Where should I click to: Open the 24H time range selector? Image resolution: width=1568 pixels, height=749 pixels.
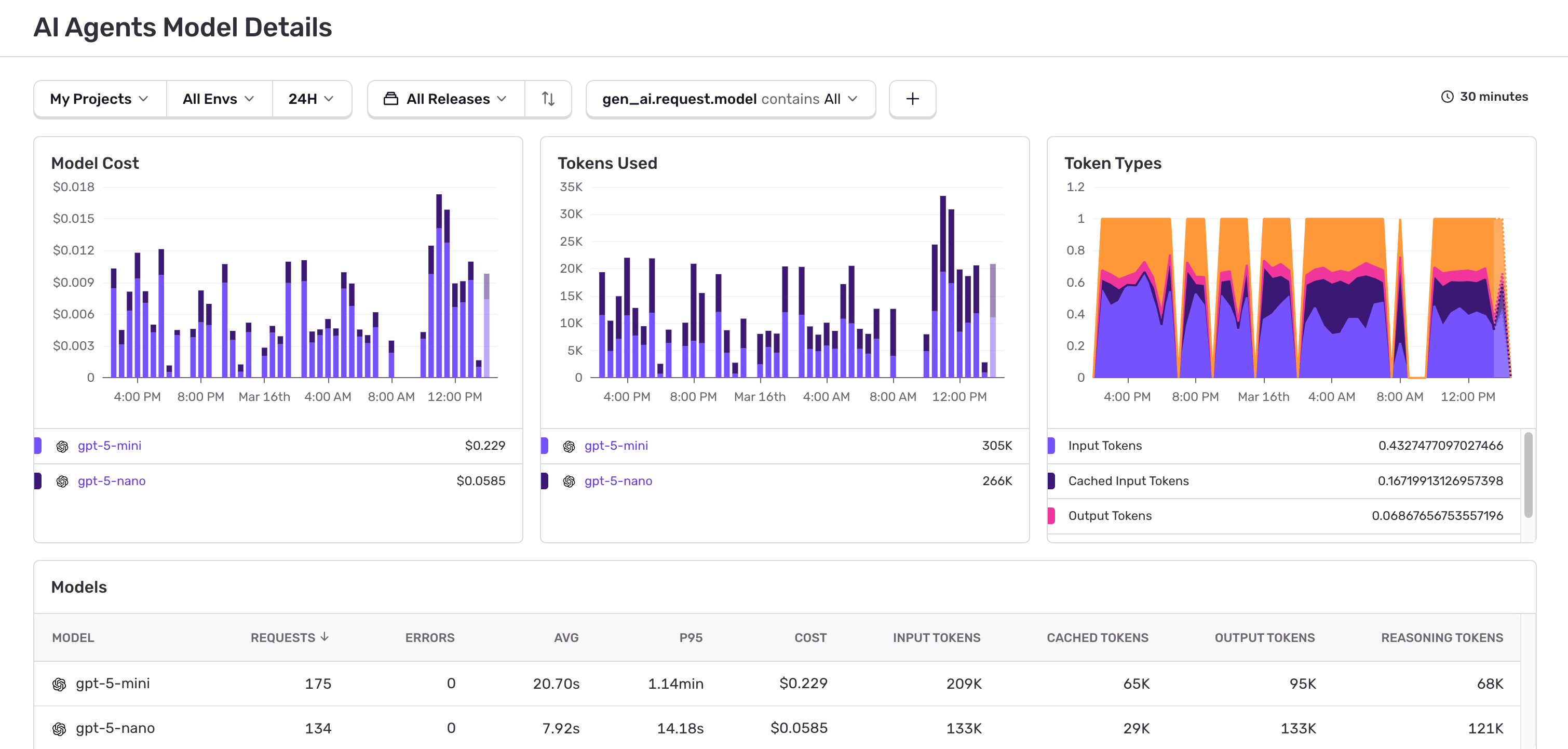point(312,99)
